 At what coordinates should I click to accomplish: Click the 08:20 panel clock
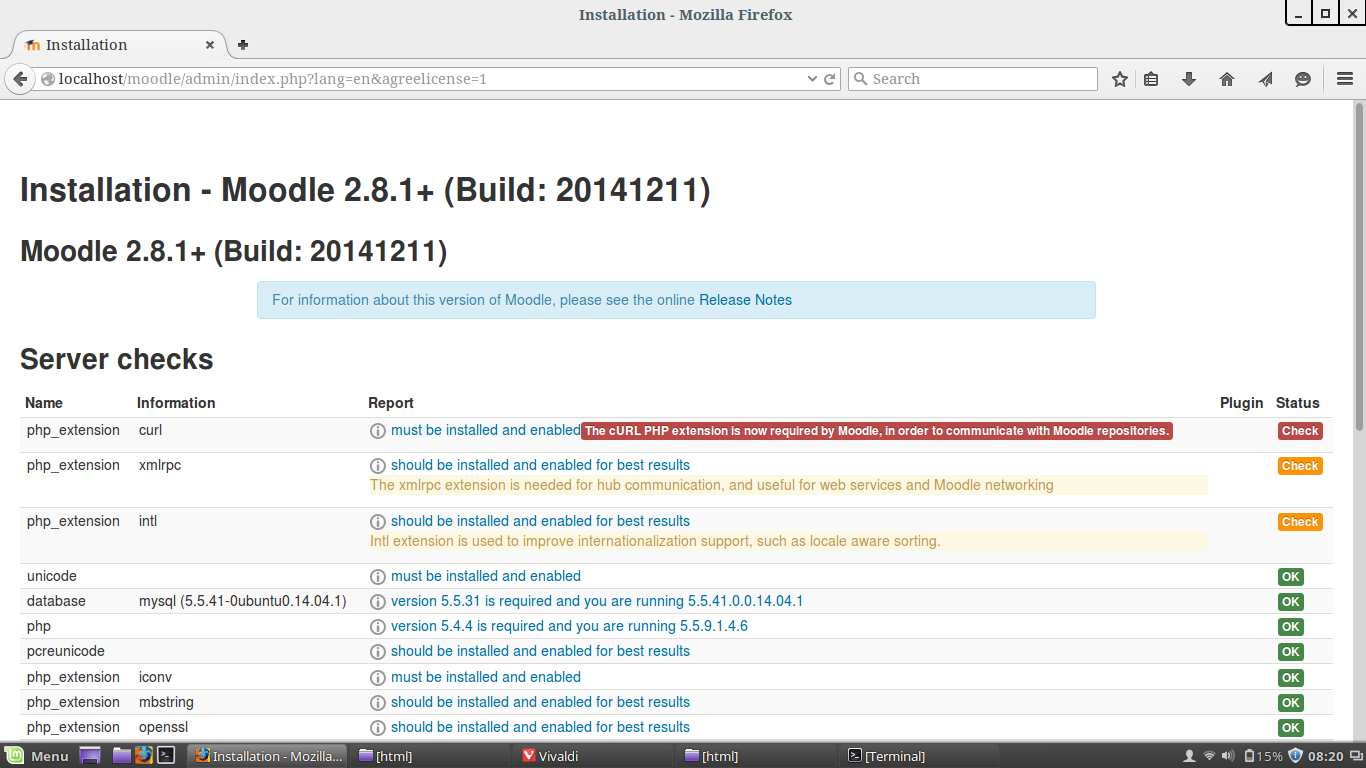pos(1326,756)
